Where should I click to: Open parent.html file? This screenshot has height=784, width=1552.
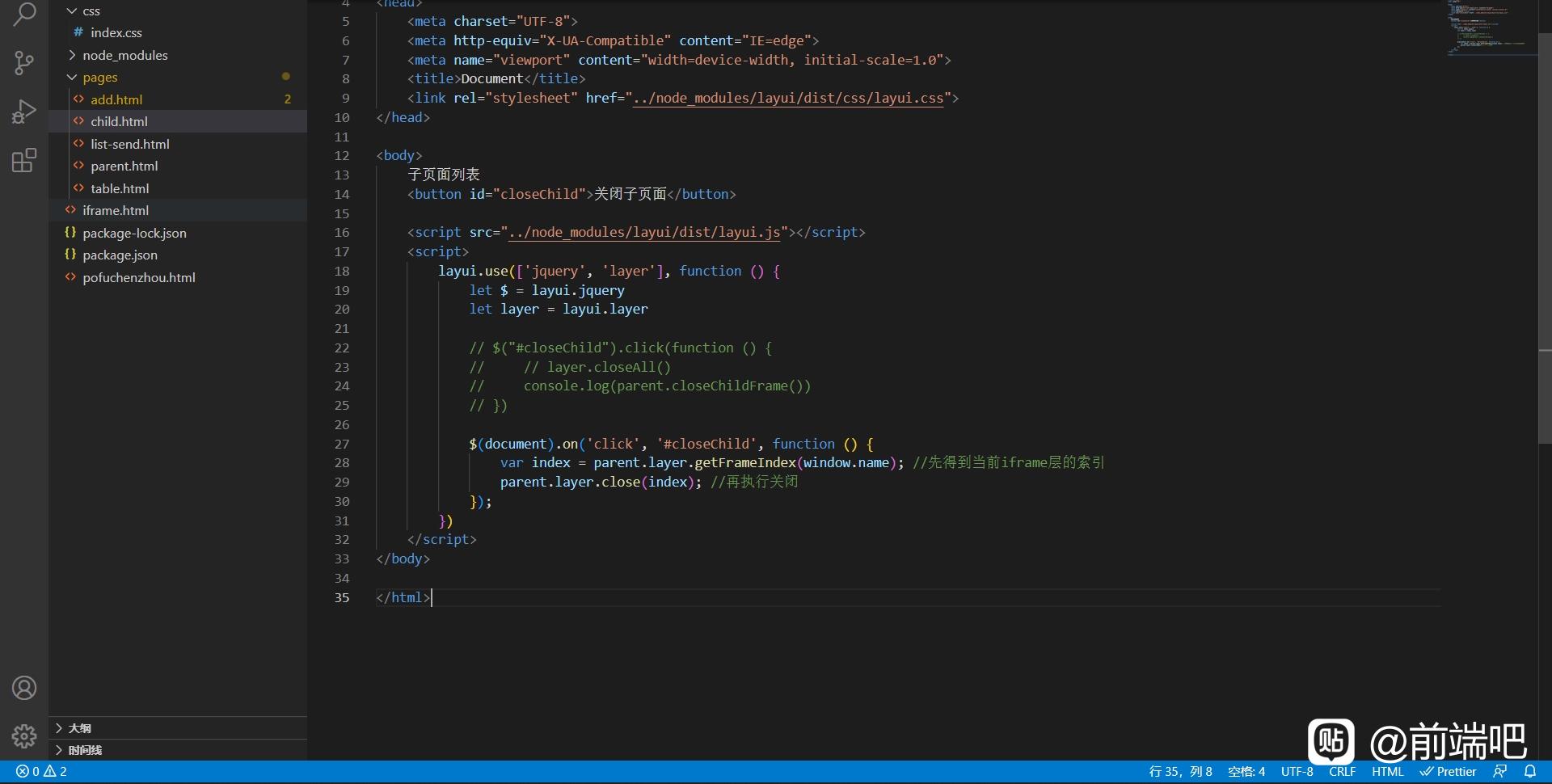click(x=178, y=166)
